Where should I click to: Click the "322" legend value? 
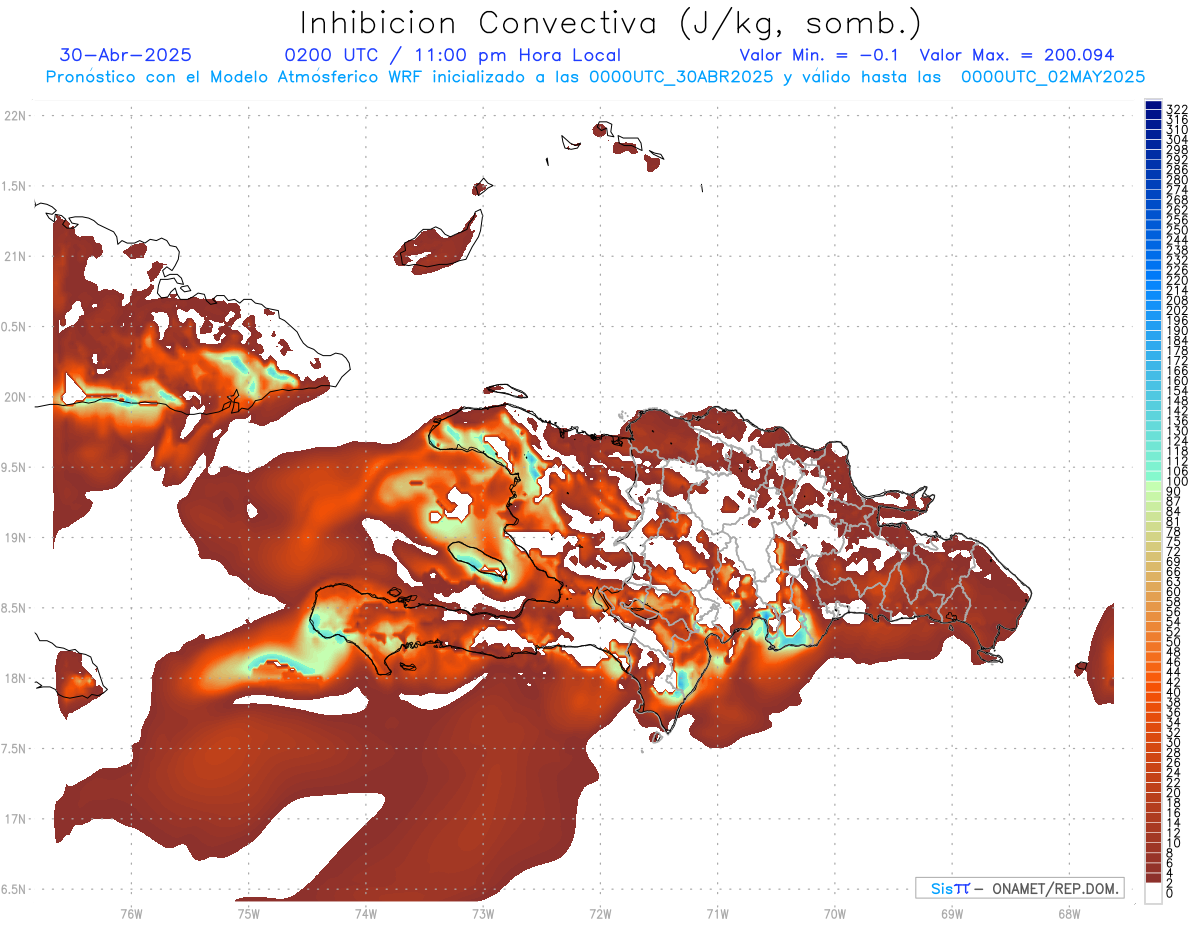click(1176, 109)
